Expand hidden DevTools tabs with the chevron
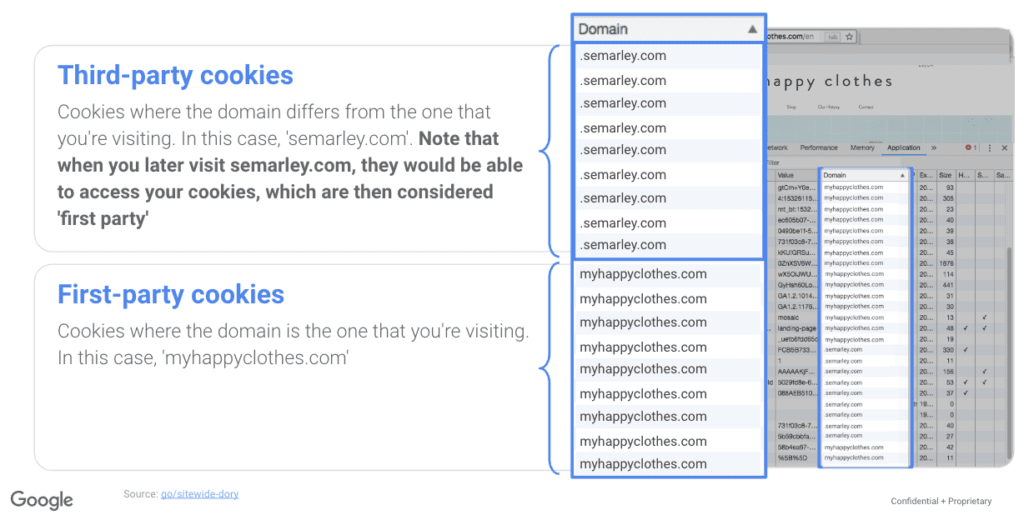This screenshot has height=520, width=1024. click(x=934, y=148)
